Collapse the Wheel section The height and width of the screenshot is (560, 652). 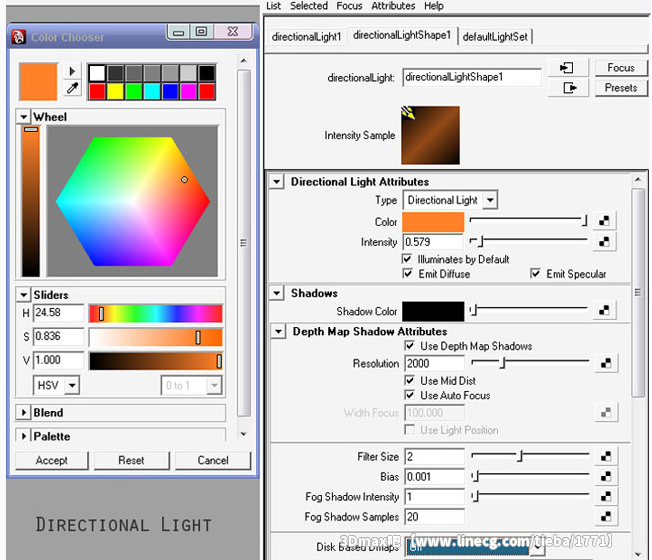[x=24, y=117]
